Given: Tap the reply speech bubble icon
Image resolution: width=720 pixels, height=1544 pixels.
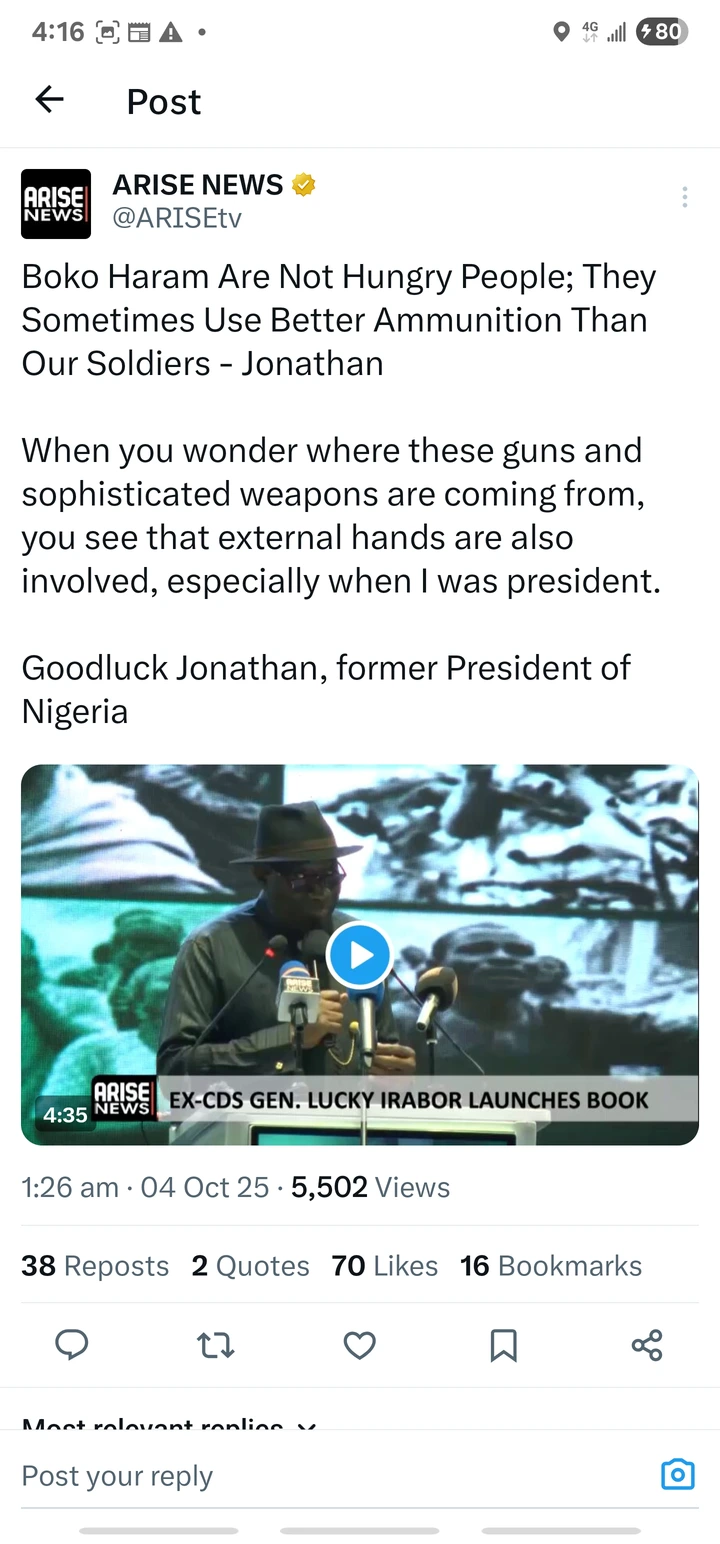Looking at the screenshot, I should pos(71,1345).
